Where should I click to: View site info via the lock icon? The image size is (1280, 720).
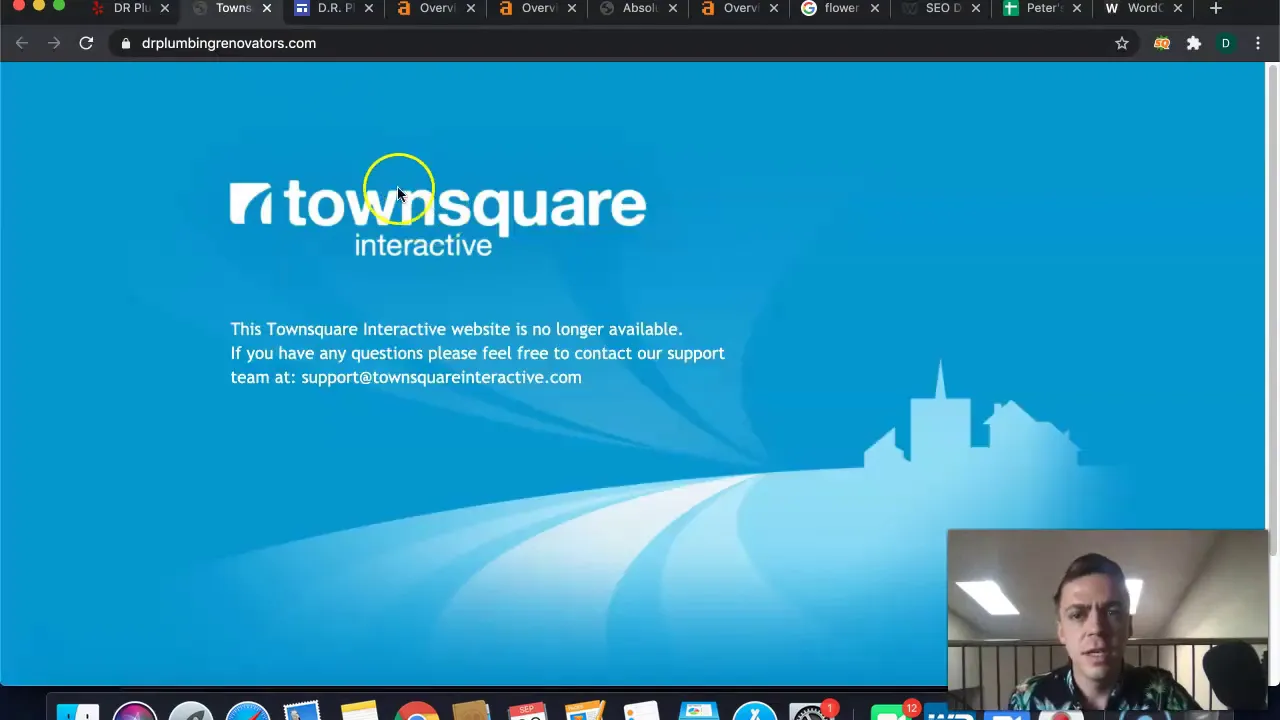click(x=125, y=43)
